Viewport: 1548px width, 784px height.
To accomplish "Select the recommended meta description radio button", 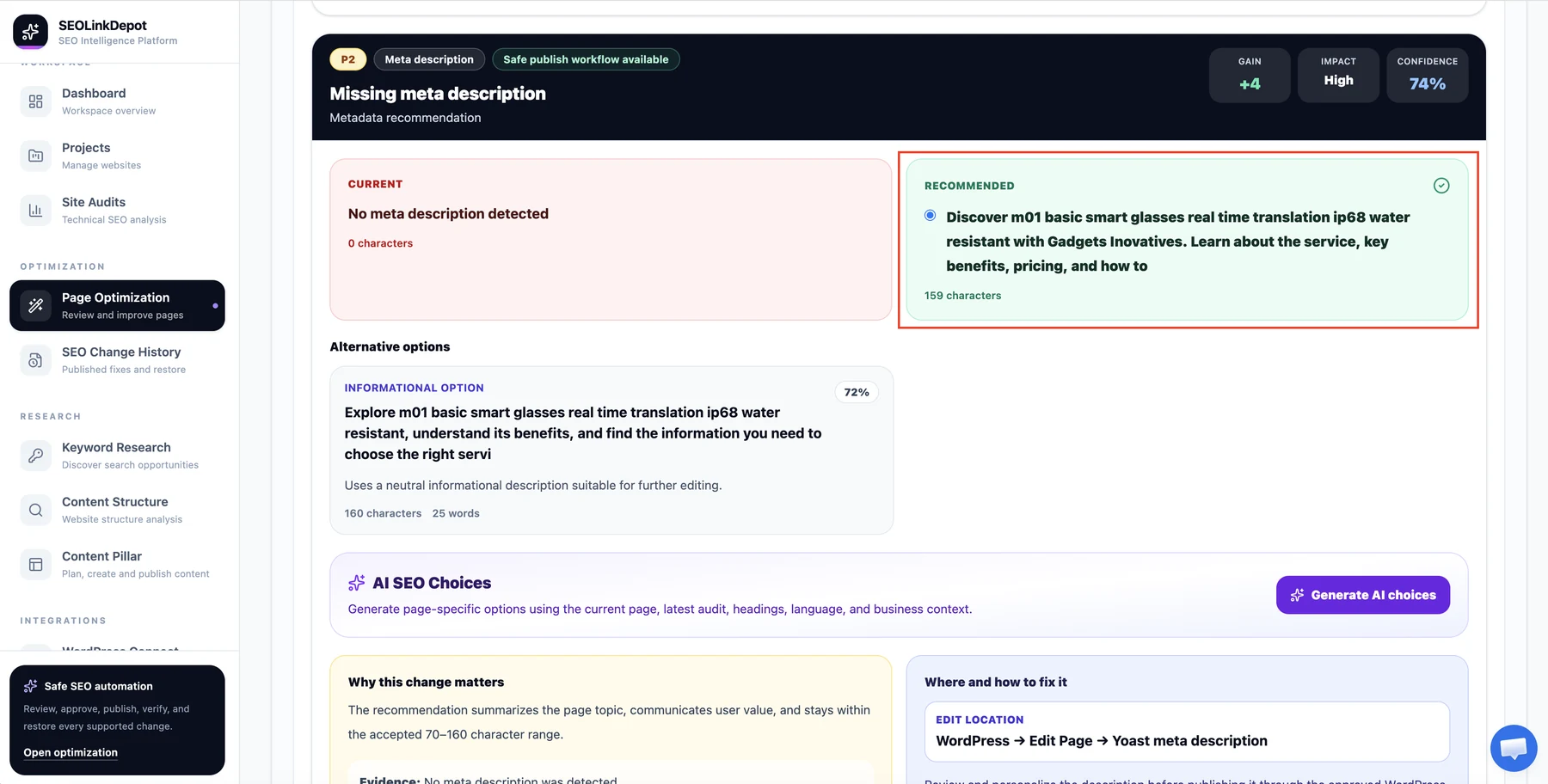I will 930,216.
